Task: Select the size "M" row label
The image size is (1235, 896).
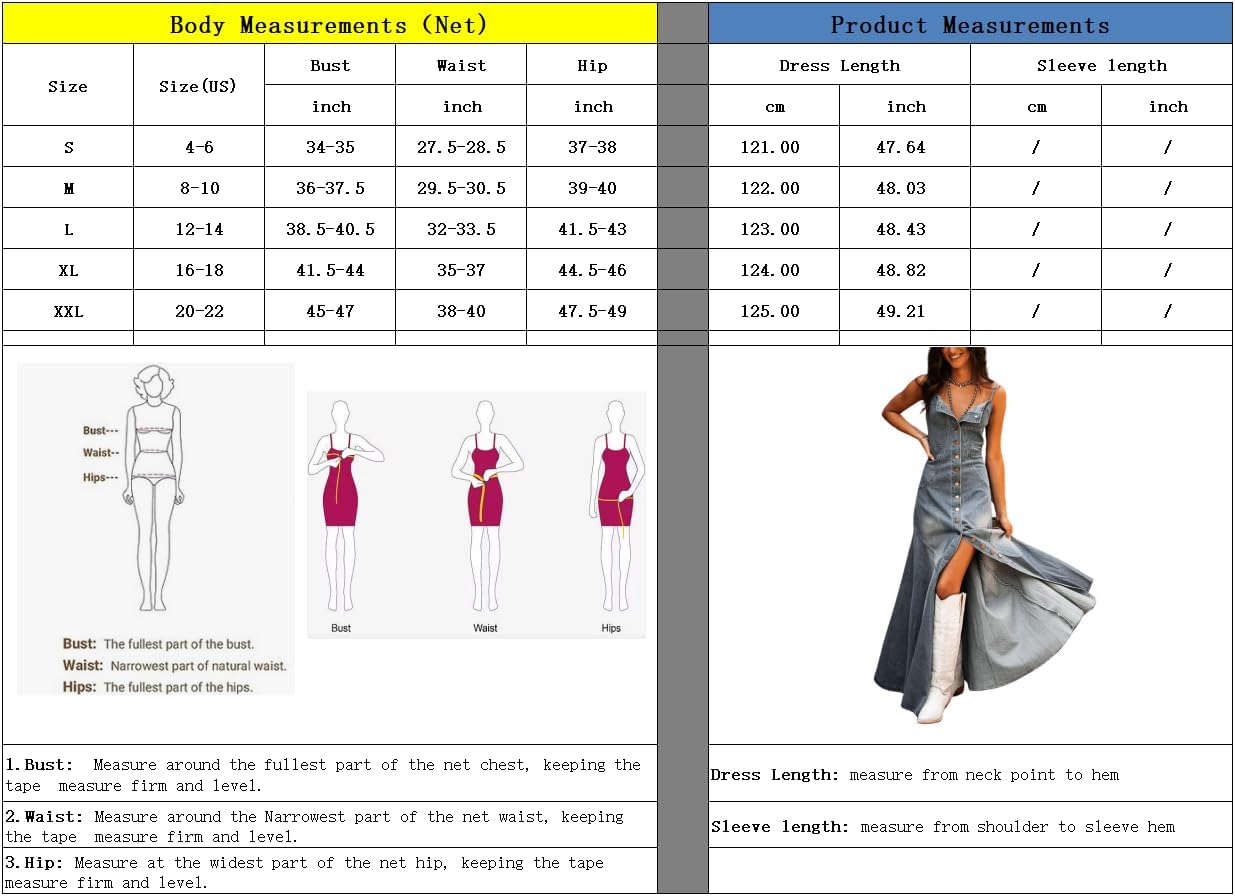Action: (x=68, y=188)
